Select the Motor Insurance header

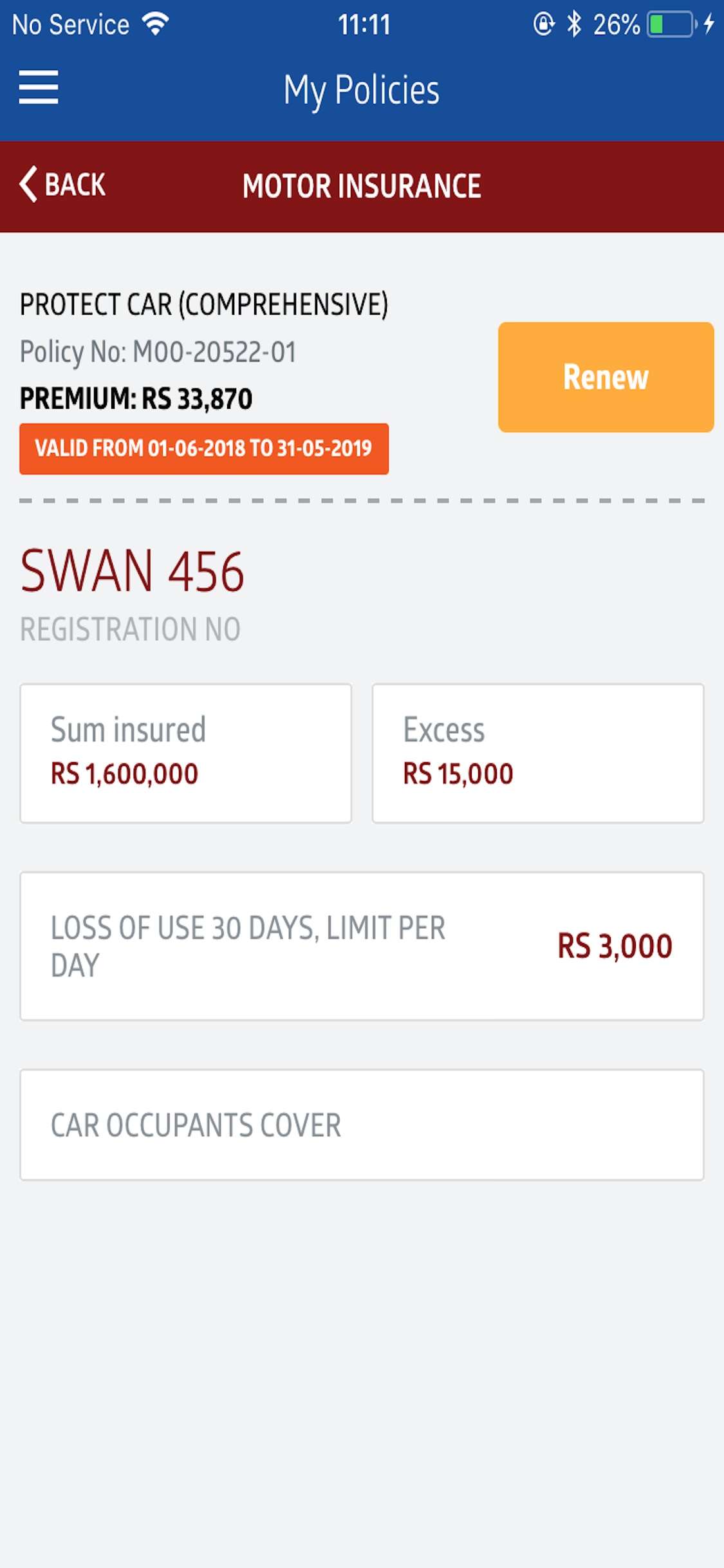coord(362,187)
